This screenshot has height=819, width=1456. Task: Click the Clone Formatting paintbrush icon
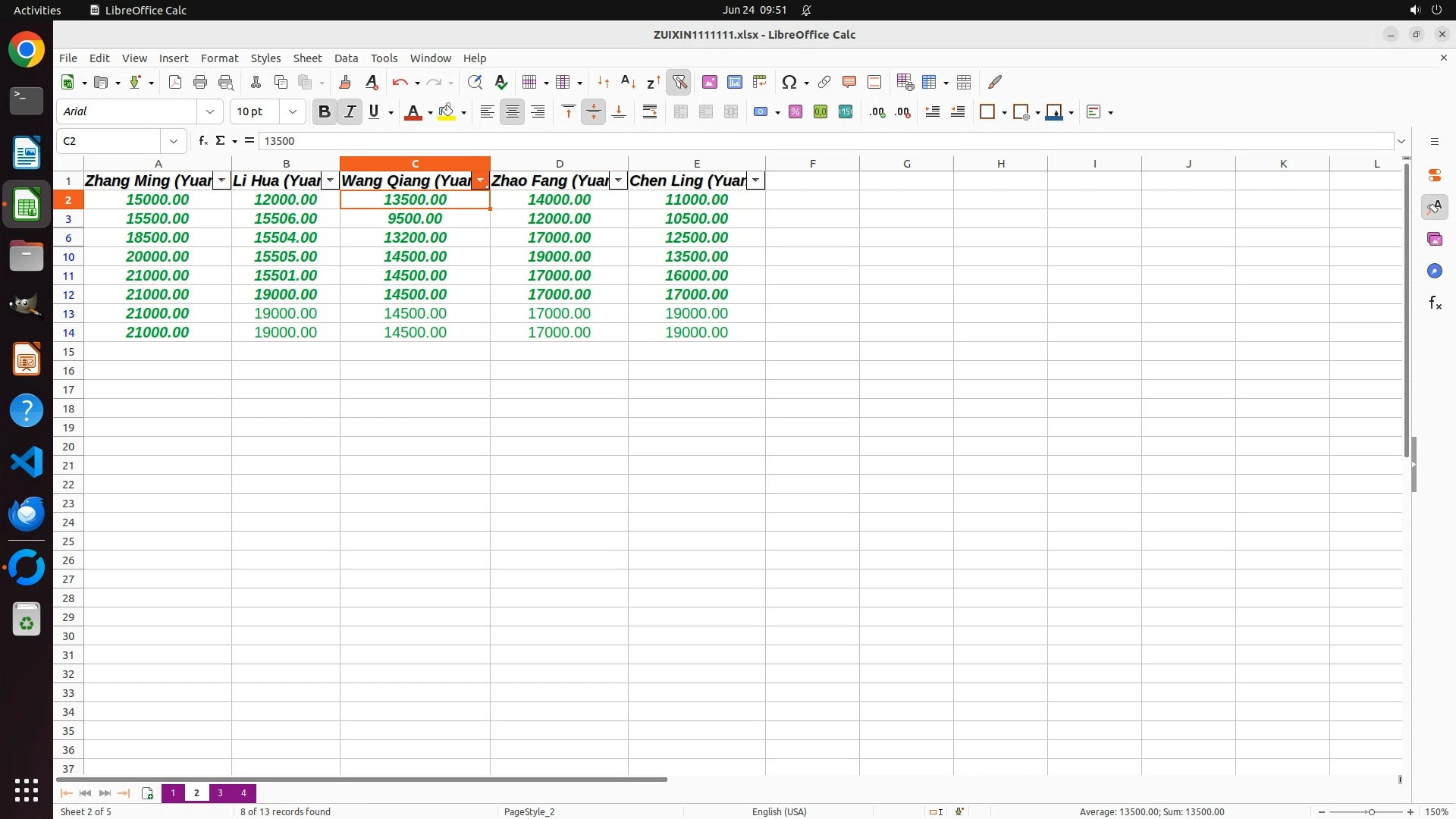345,82
